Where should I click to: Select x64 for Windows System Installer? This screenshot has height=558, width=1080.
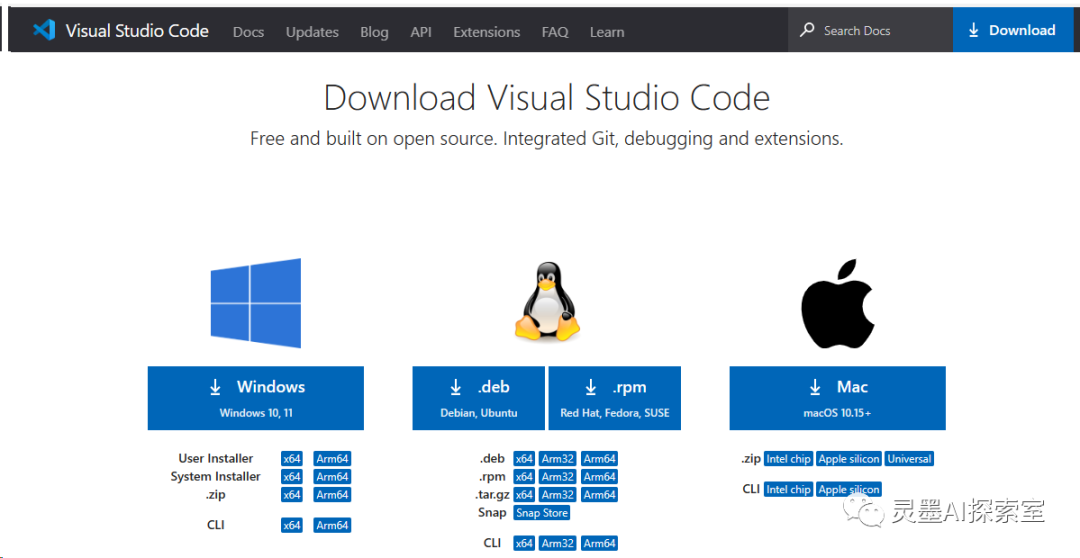[292, 477]
